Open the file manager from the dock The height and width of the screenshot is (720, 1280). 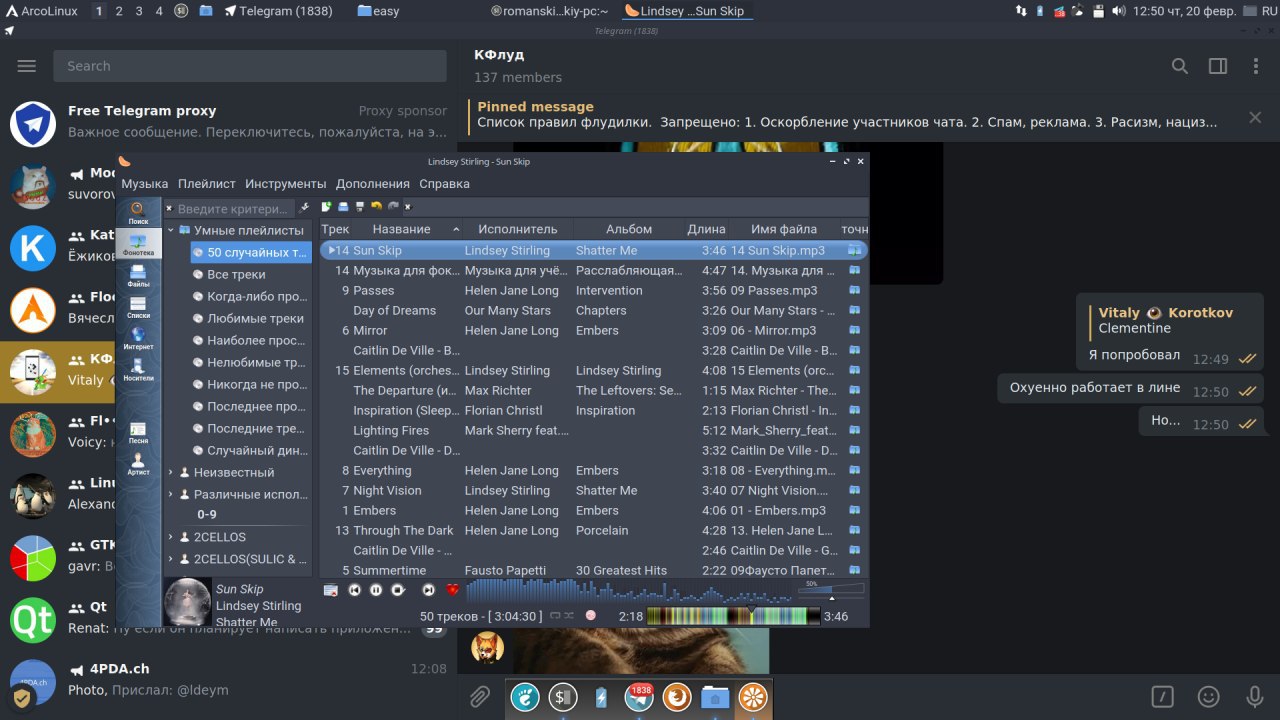coord(714,697)
